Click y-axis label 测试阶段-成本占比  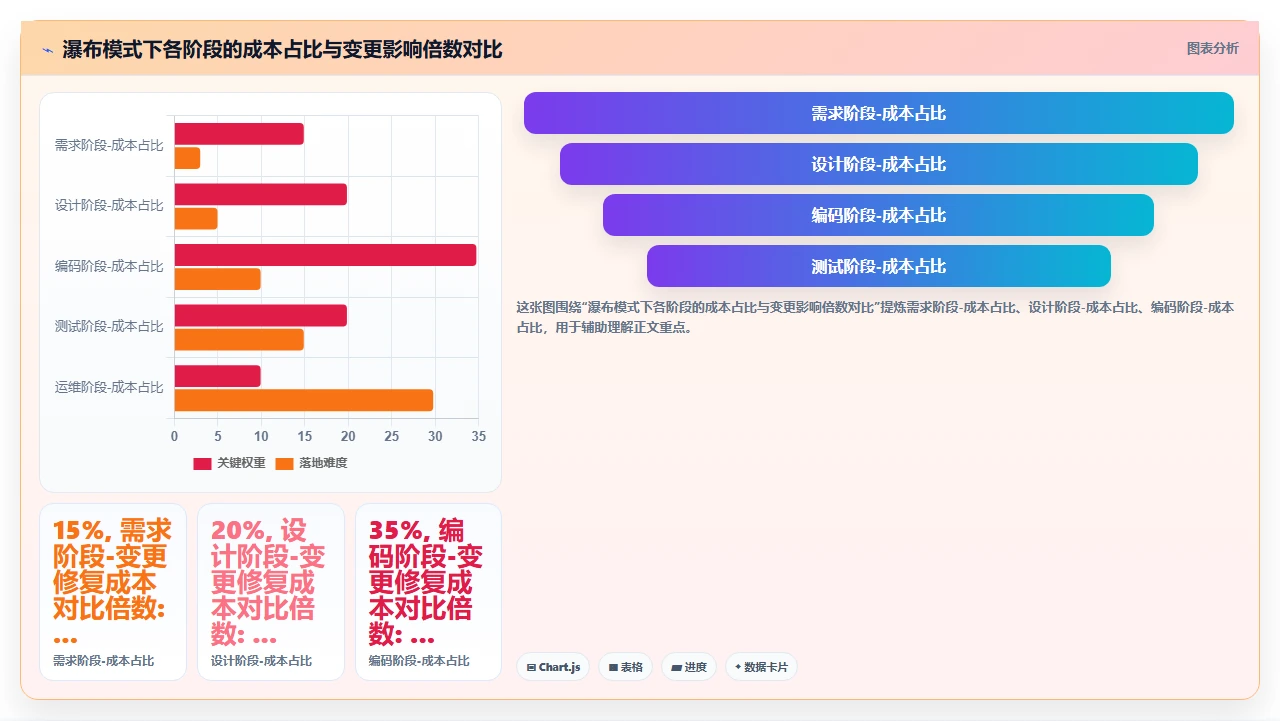109,326
